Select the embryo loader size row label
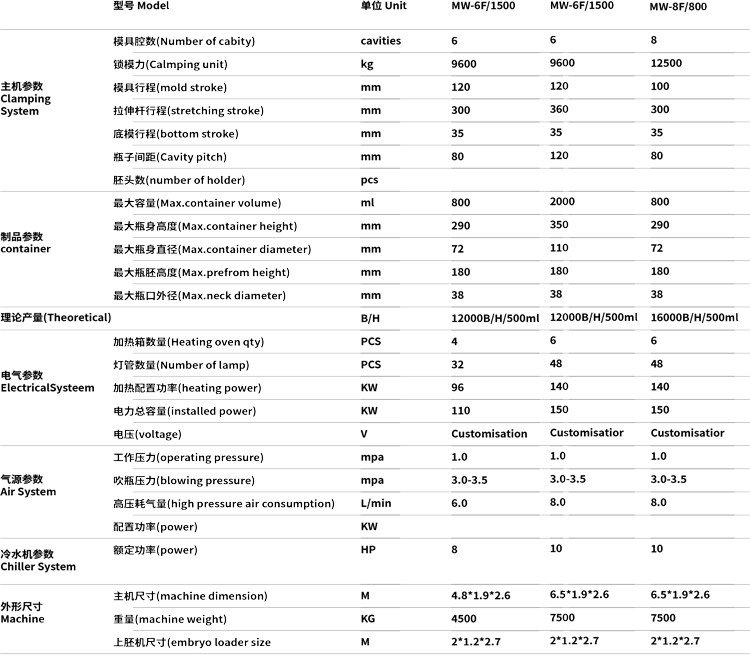 [192, 642]
